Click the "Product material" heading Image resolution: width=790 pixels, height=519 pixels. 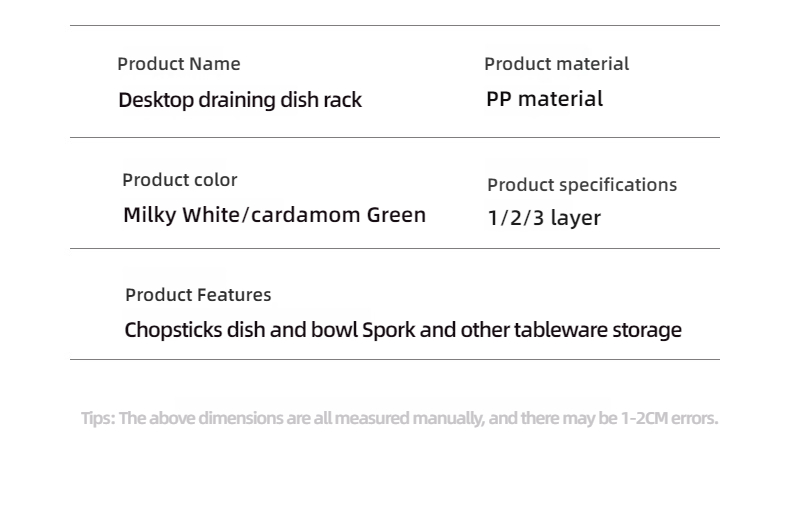556,64
